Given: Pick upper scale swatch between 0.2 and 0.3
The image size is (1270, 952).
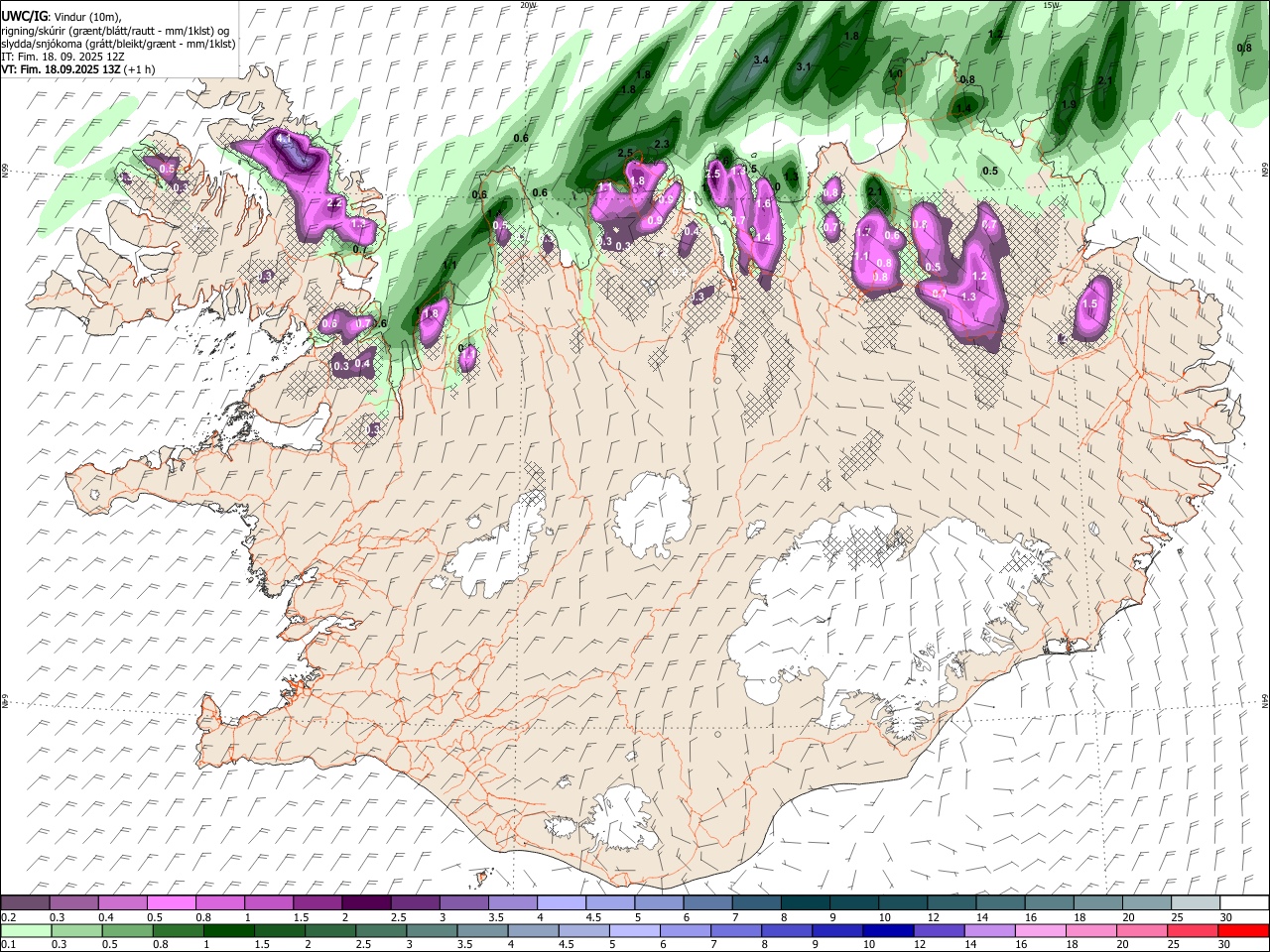Looking at the screenshot, I should click(x=25, y=903).
